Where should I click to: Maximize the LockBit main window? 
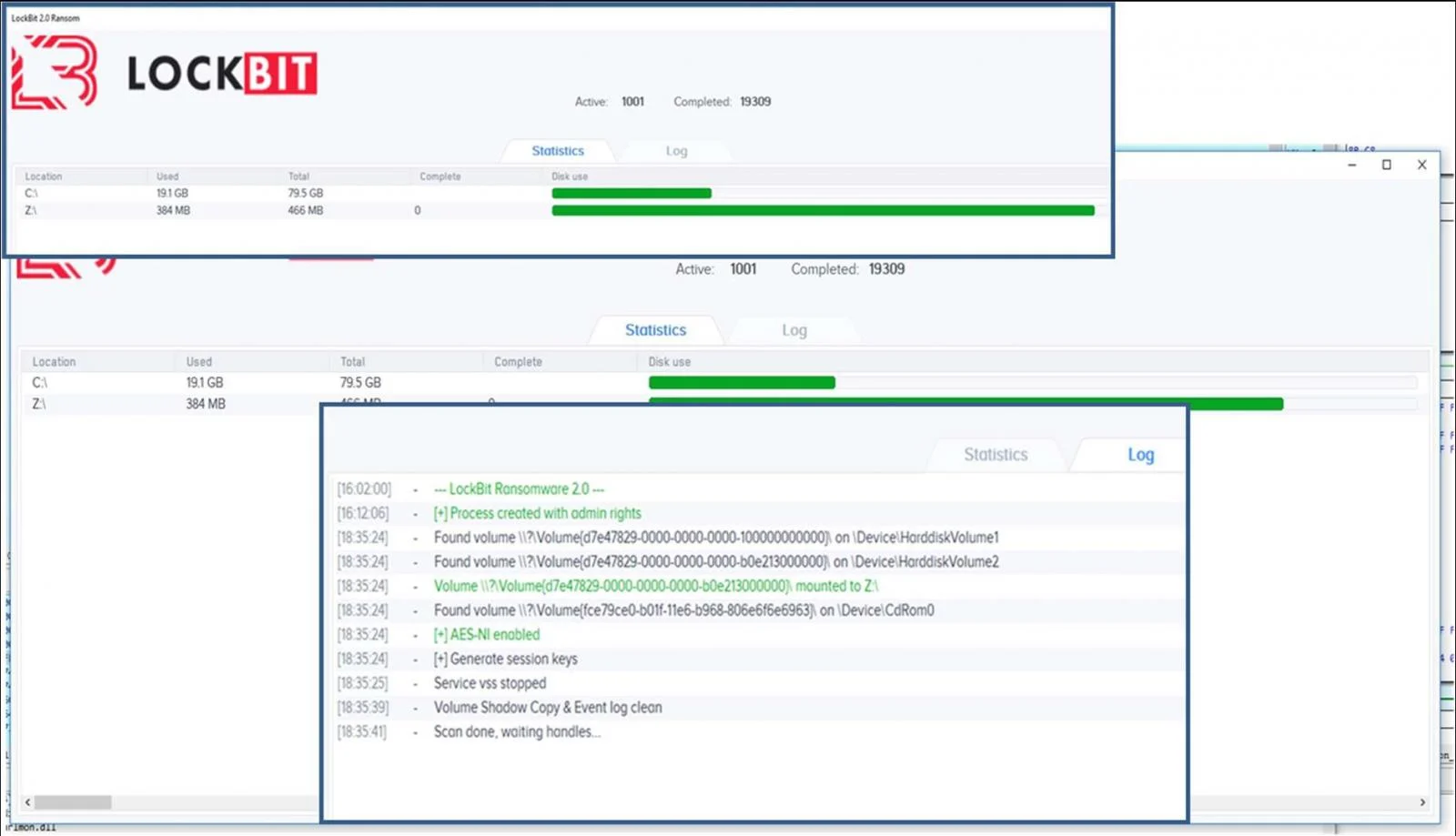coord(1387,165)
